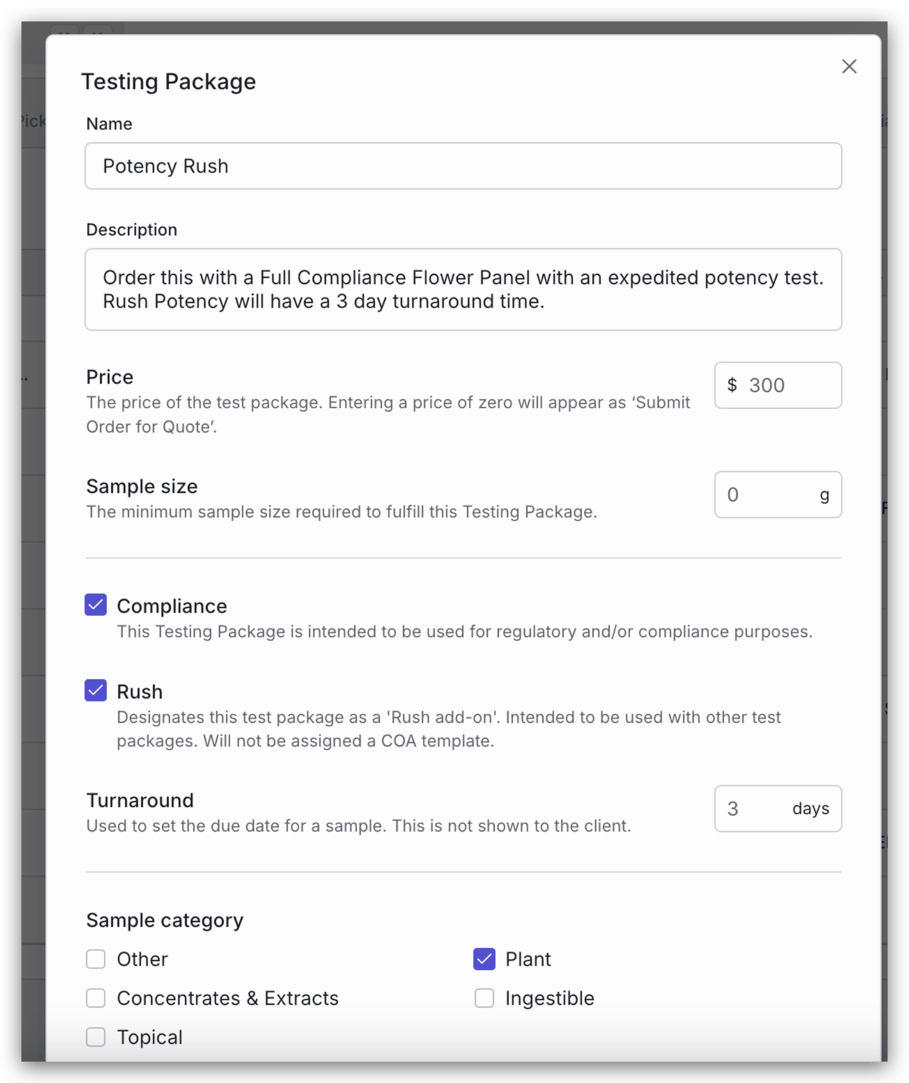This screenshot has height=1083, width=909.
Task: Click the Turnaround input showing 3 days
Action: 778,808
